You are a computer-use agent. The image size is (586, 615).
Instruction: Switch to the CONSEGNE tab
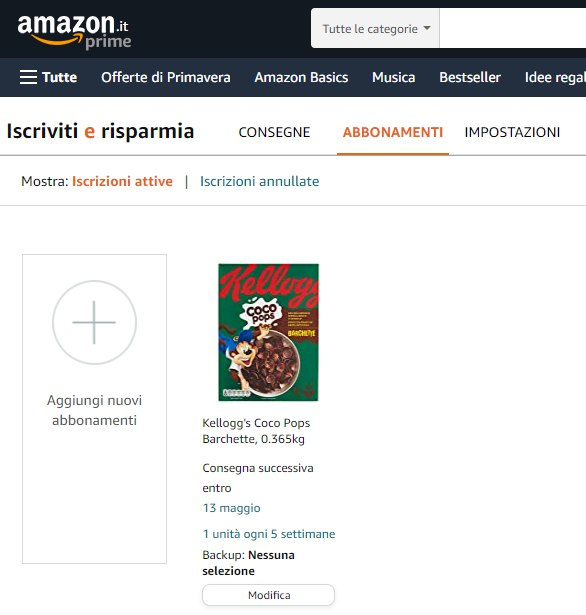tap(274, 132)
